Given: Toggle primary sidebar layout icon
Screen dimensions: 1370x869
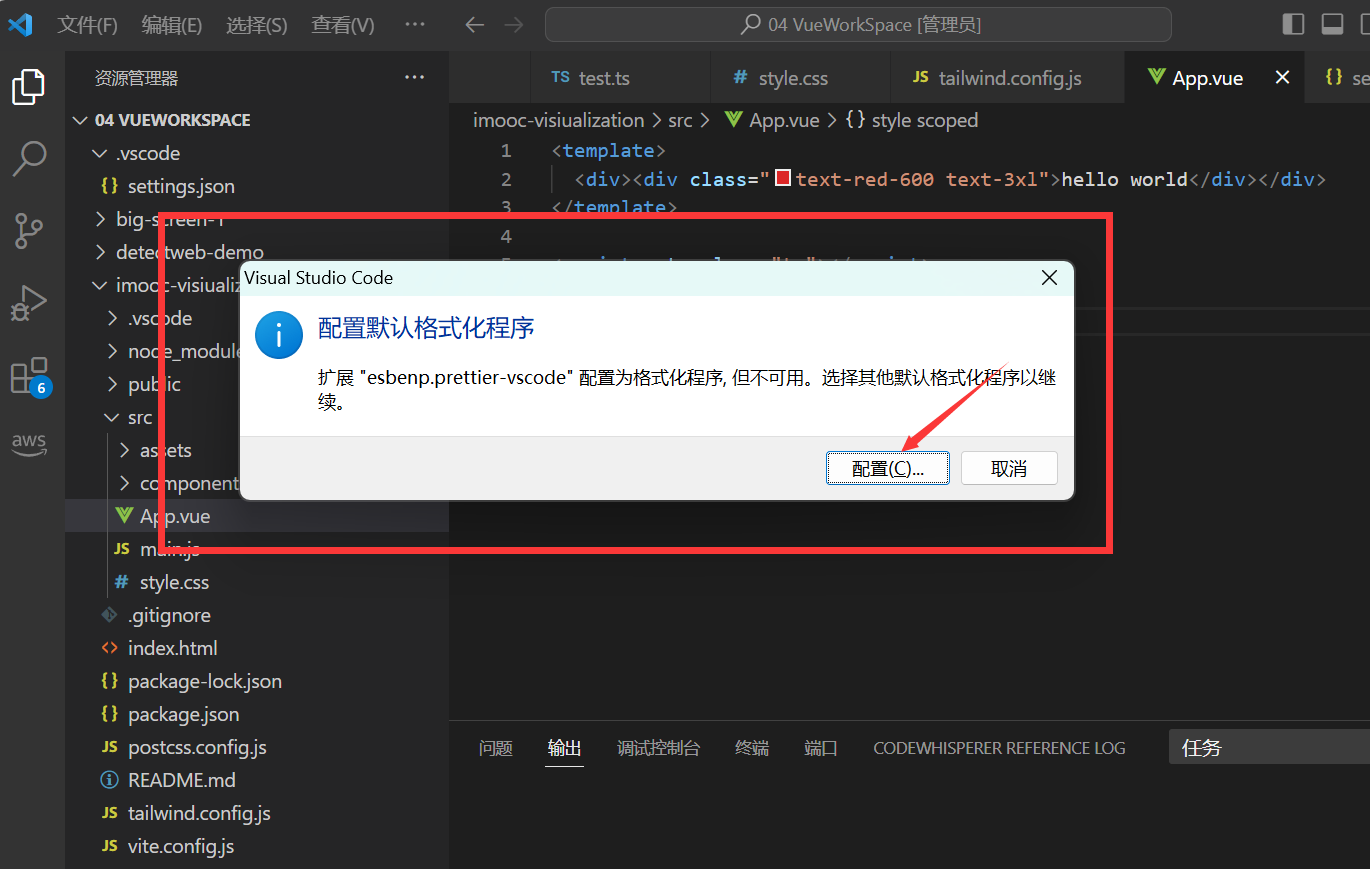Looking at the screenshot, I should (1293, 25).
